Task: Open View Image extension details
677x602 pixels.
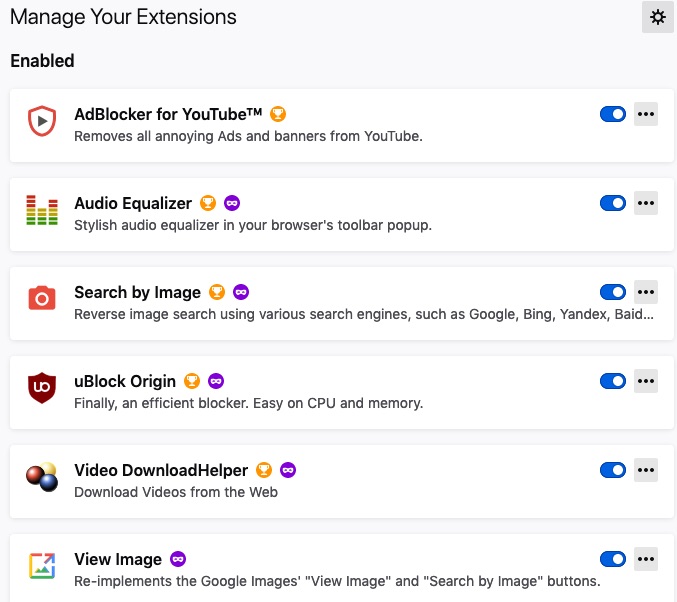Action: coord(118,559)
